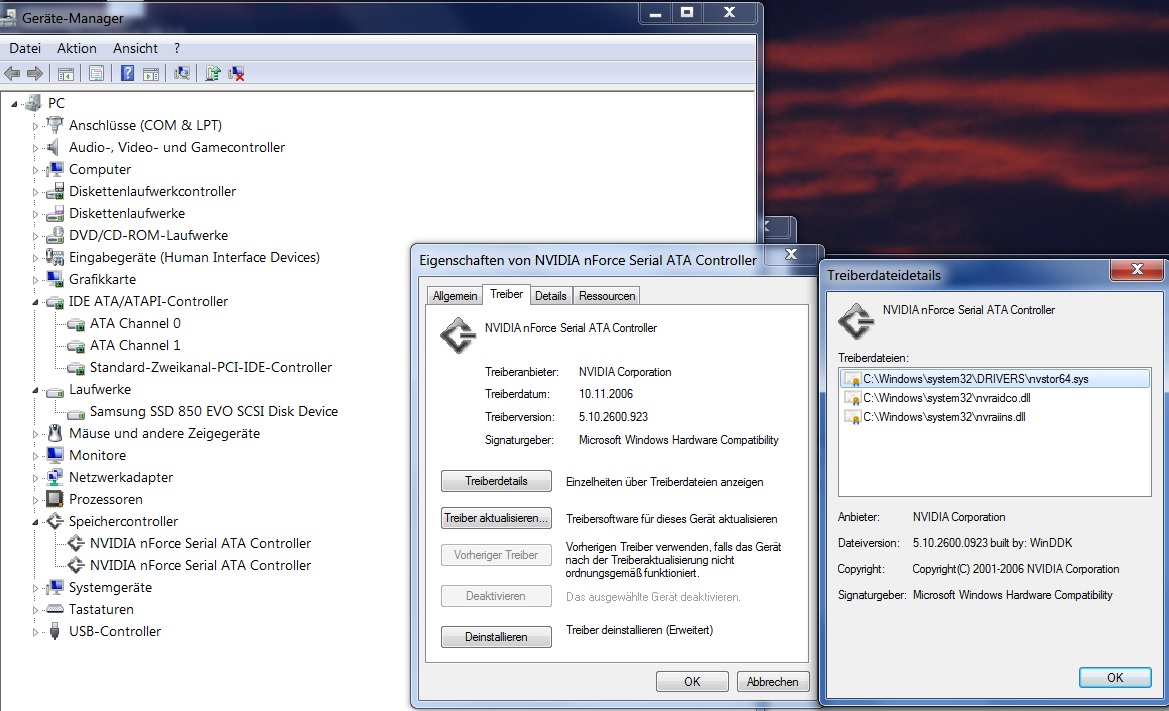Click the blue Help question mark icon

(x=127, y=73)
